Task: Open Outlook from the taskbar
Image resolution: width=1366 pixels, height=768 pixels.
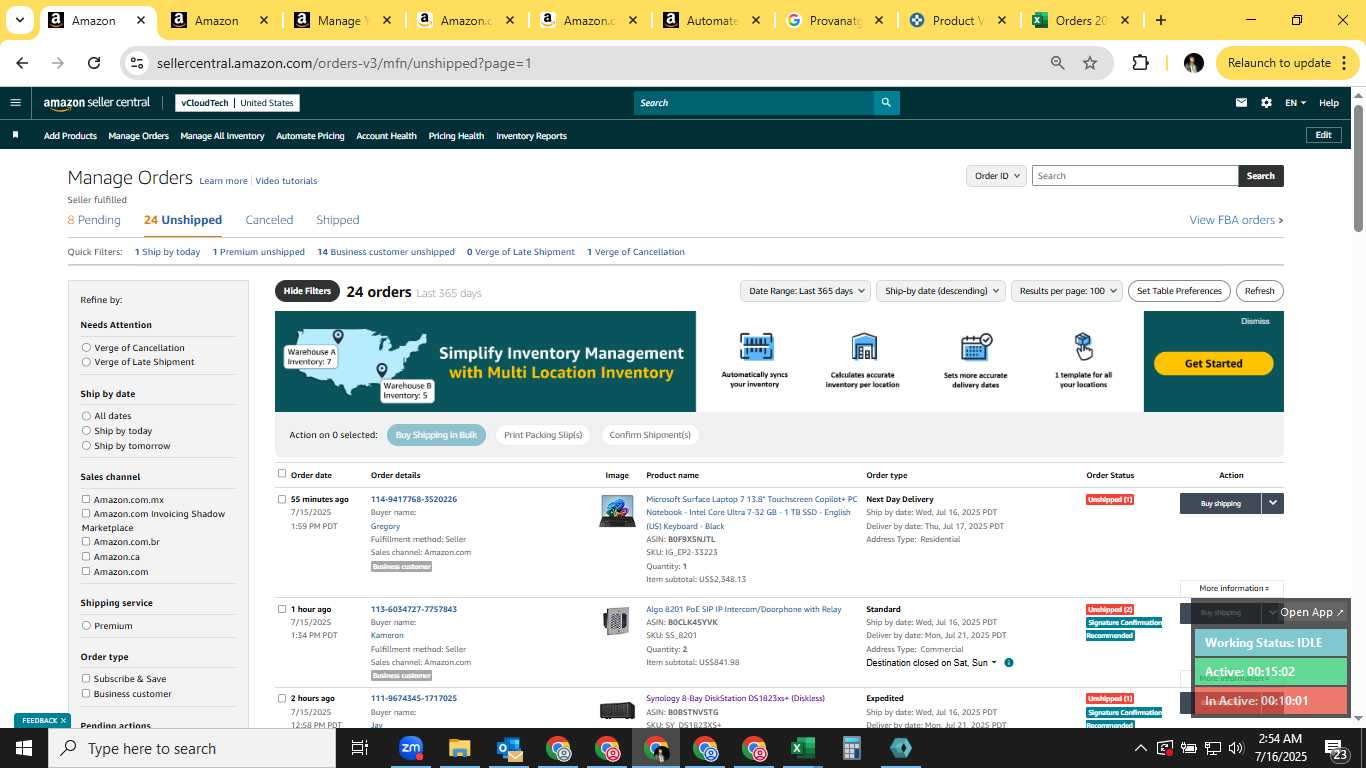Action: [508, 748]
